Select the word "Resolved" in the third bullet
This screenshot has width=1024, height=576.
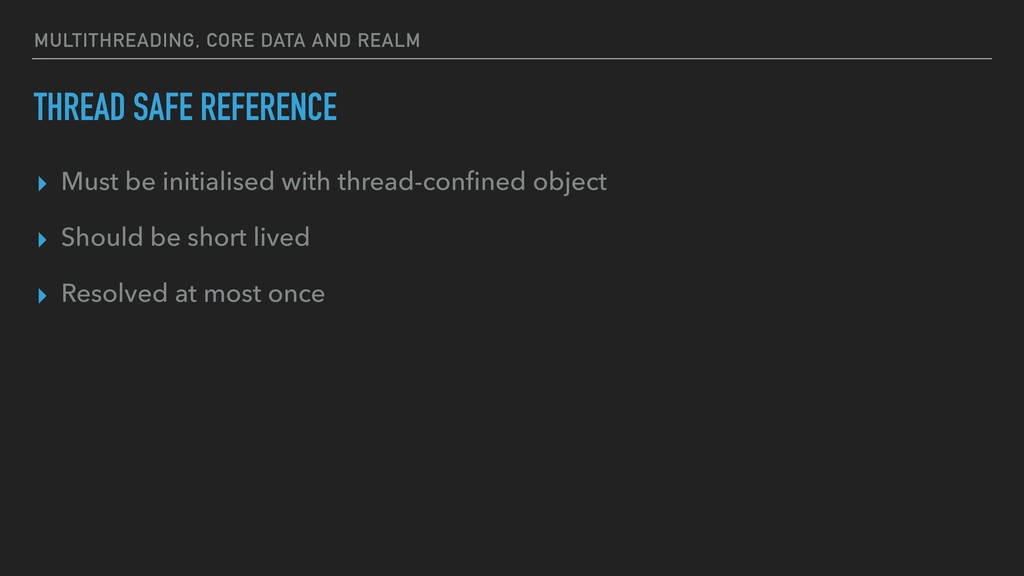114,293
